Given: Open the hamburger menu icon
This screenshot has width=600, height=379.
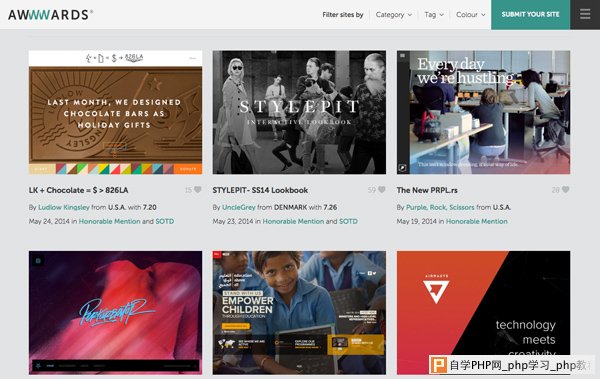Looking at the screenshot, I should pos(585,15).
